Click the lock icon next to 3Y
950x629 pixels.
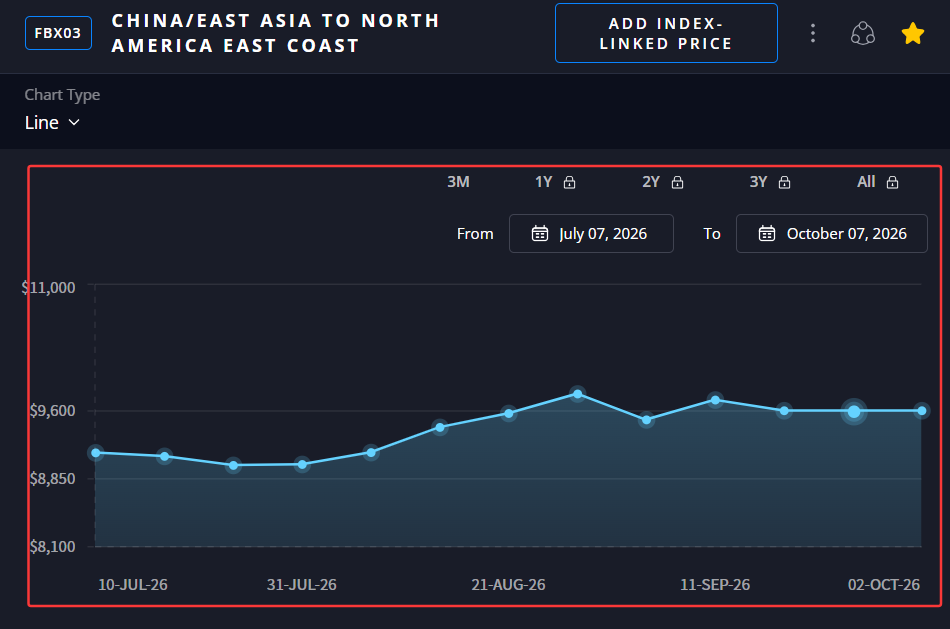785,182
